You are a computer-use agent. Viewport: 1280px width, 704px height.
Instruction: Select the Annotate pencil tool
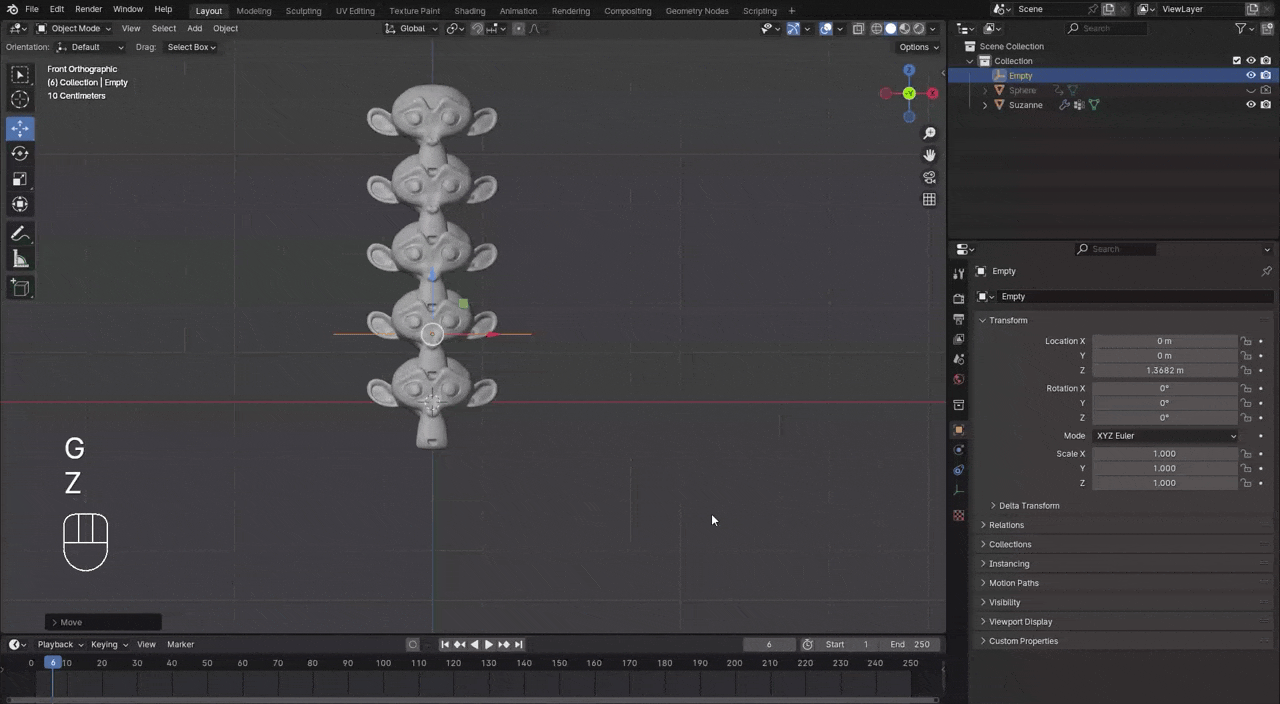point(20,234)
